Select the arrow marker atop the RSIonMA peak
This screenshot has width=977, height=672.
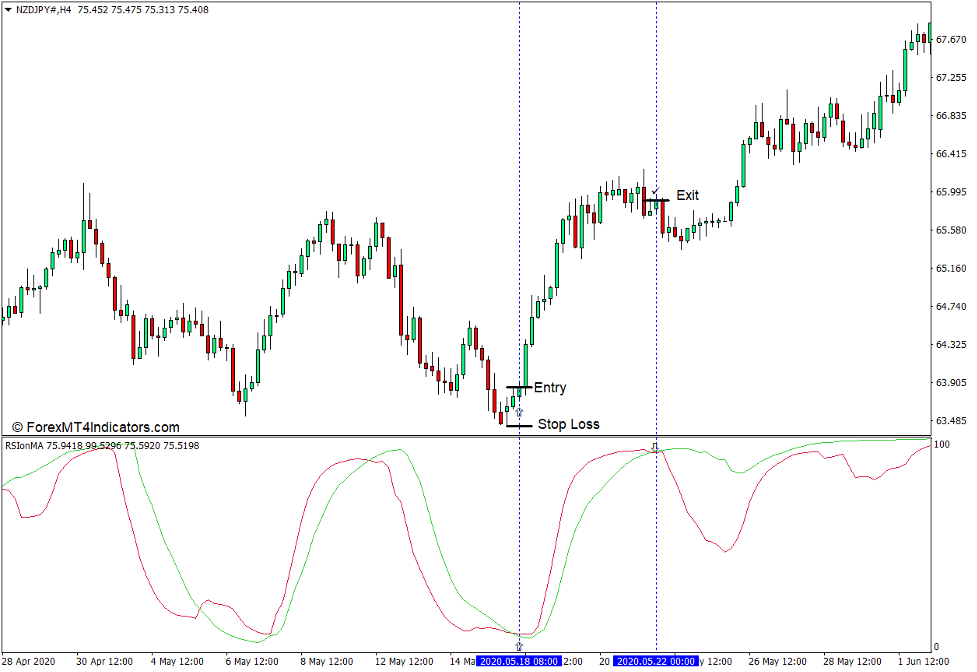click(656, 447)
